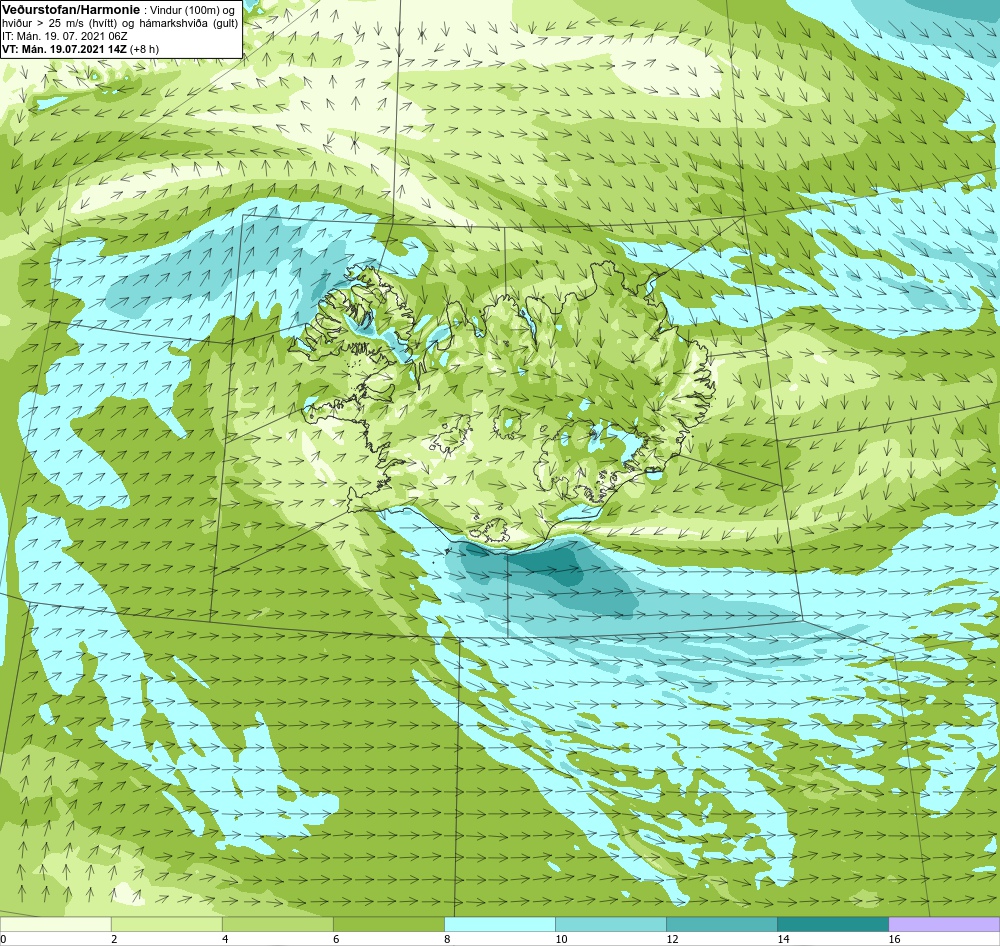This screenshot has height=946, width=1000.
Task: Click the 'VT: Mán. 19.07.2021 14Z' valid time
Action: [64, 49]
